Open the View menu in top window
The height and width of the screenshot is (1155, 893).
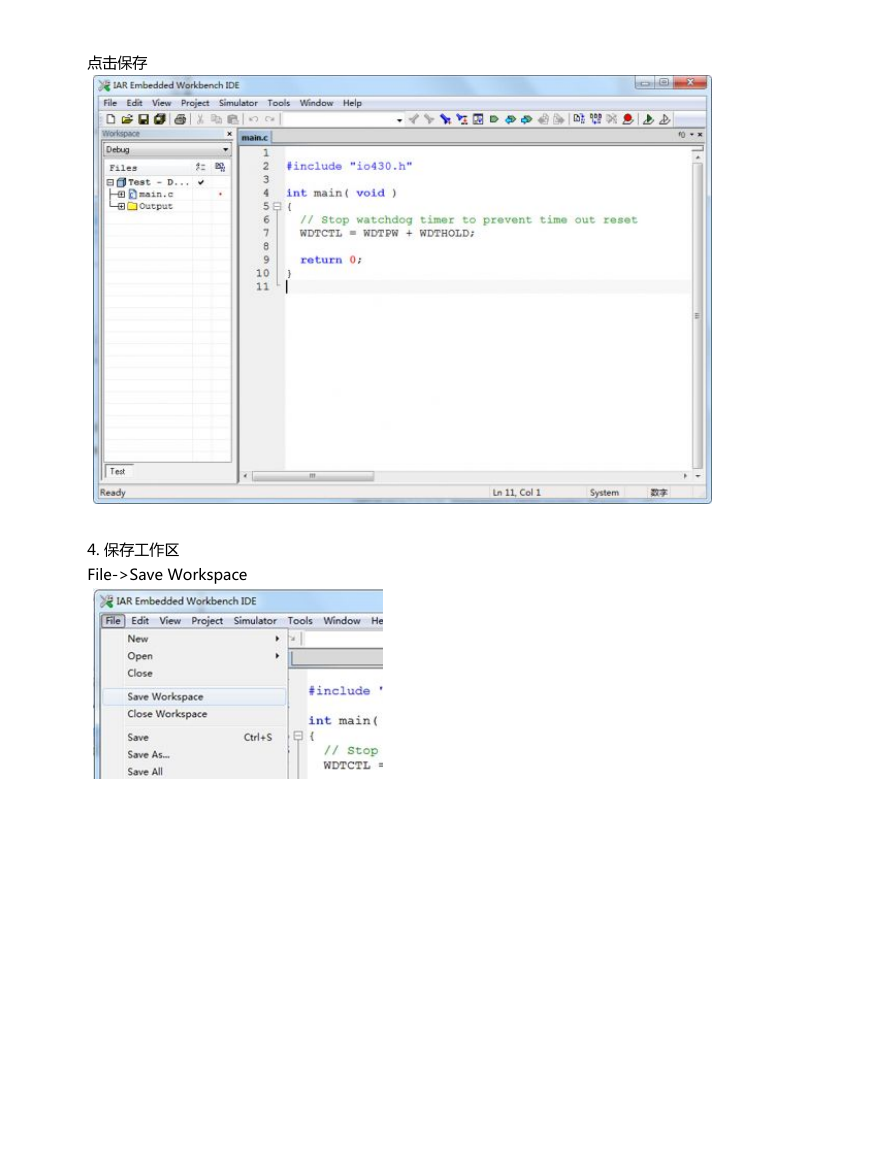[x=161, y=103]
